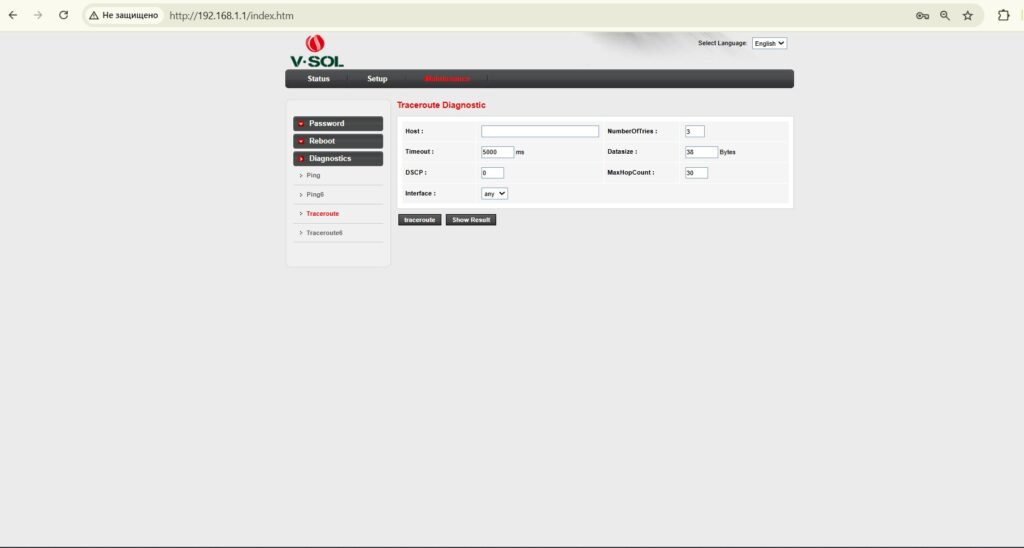1024x548 pixels.
Task: Reload the page with refresh icon
Action: [x=63, y=16]
